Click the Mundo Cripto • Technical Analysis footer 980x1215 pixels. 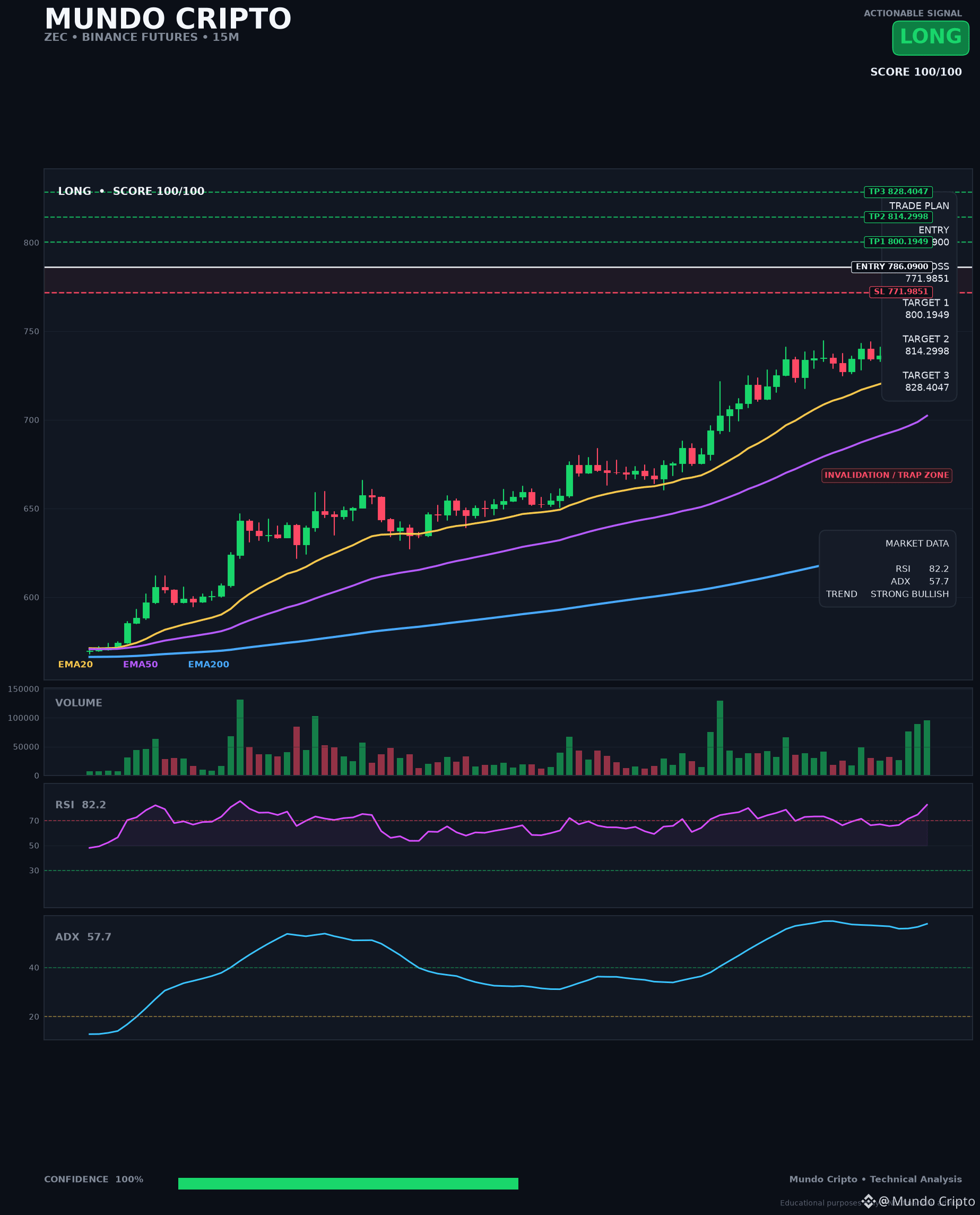(x=875, y=1179)
